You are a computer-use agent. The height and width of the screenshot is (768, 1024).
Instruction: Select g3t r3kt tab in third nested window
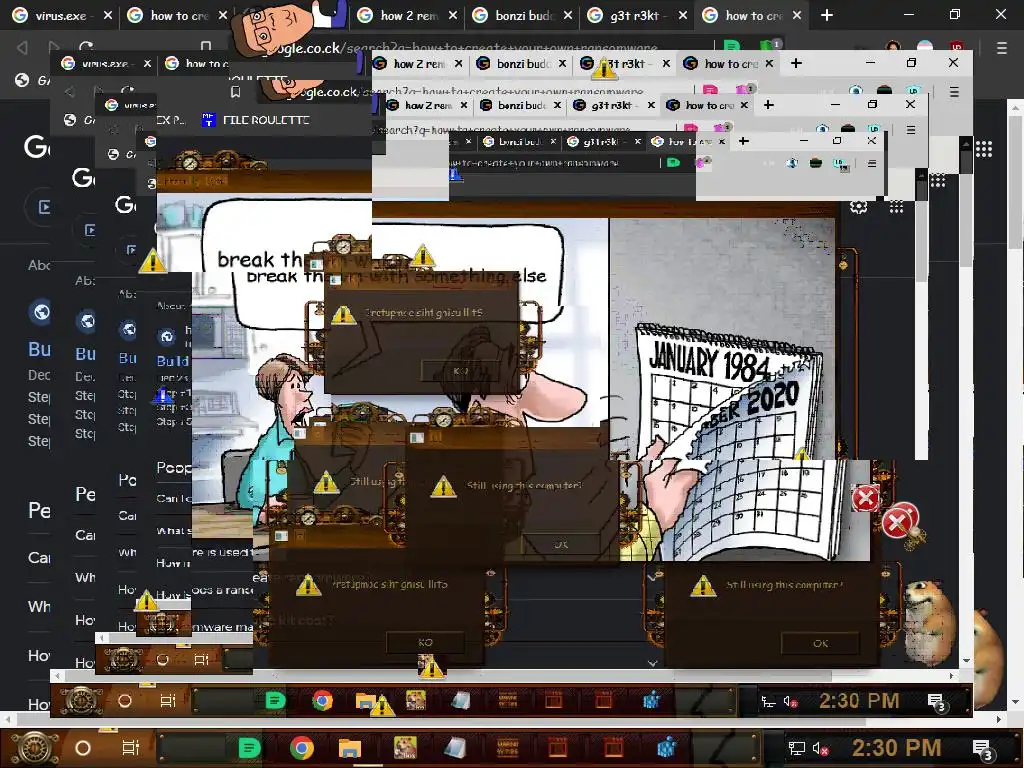click(611, 105)
